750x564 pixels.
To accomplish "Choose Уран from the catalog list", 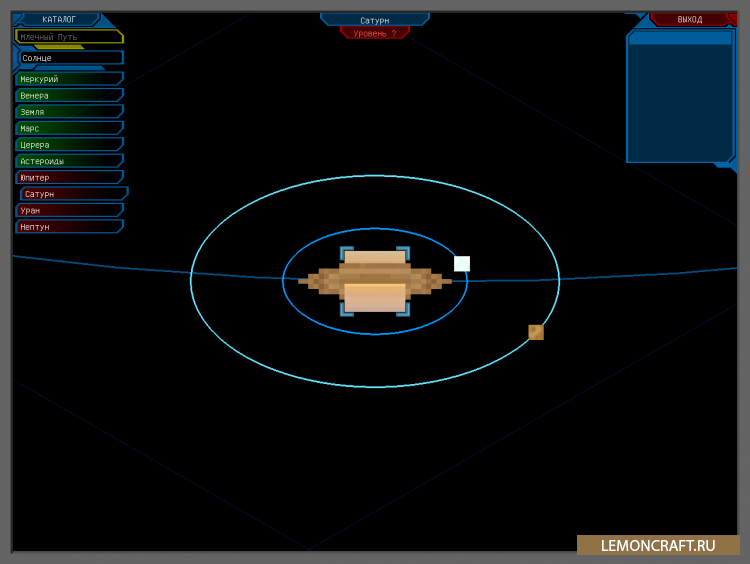I will coord(68,210).
